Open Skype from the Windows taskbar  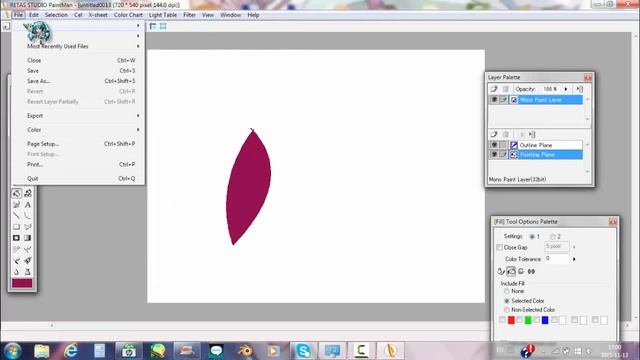tap(303, 351)
